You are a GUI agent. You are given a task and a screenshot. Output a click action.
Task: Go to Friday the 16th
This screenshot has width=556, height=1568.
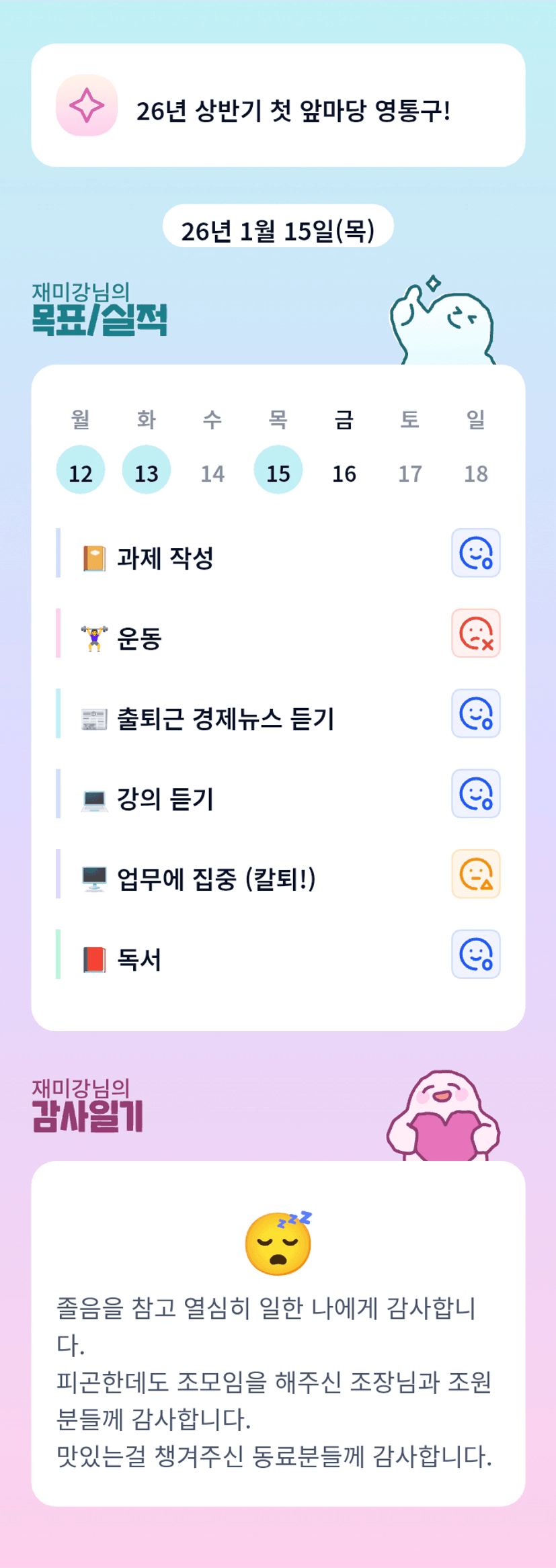pyautogui.click(x=344, y=473)
